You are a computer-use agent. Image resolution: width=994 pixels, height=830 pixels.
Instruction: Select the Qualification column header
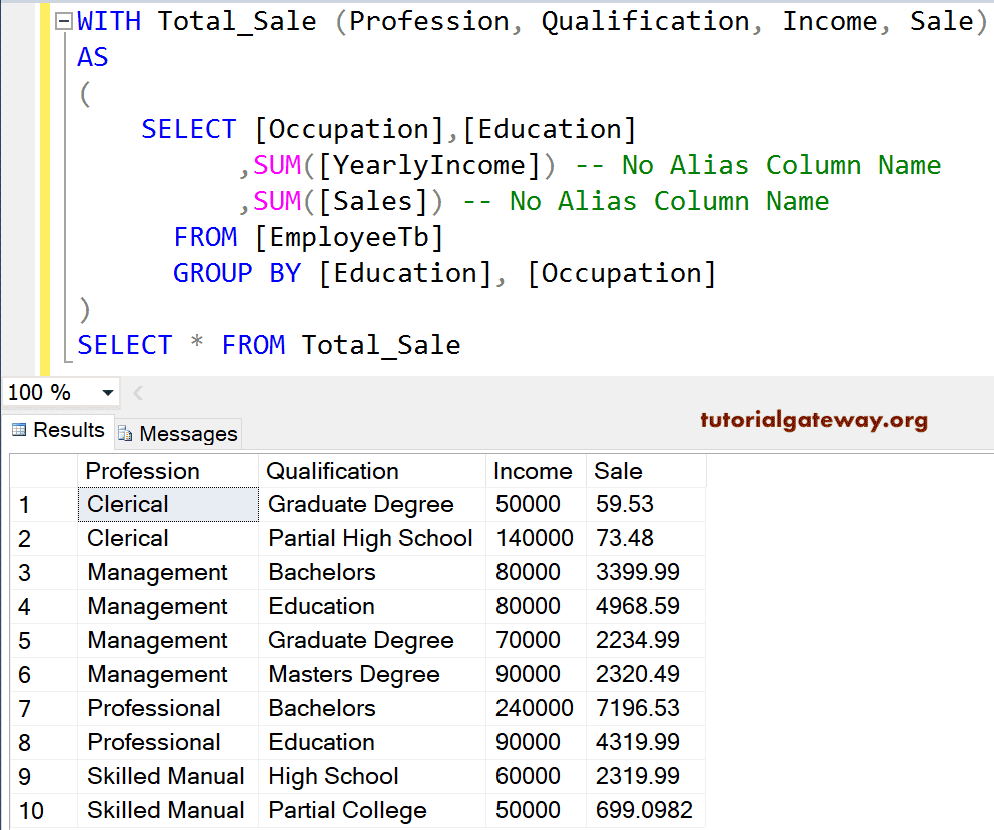(331, 470)
